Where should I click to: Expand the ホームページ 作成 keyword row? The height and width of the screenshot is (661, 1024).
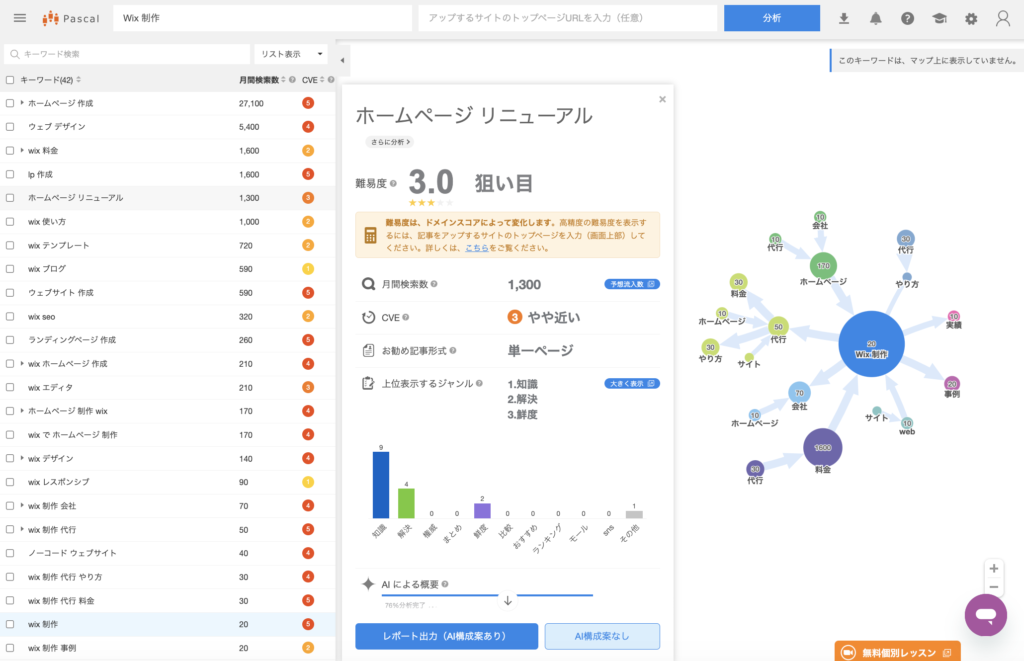[x=22, y=103]
